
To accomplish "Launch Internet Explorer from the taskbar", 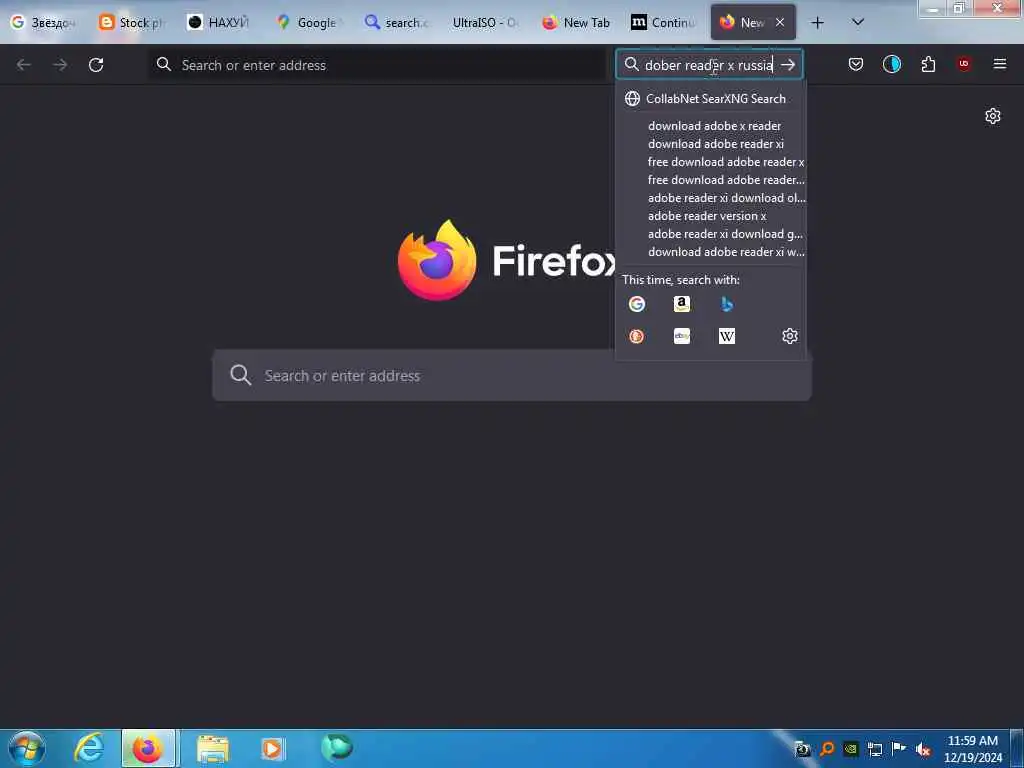I will coord(89,748).
